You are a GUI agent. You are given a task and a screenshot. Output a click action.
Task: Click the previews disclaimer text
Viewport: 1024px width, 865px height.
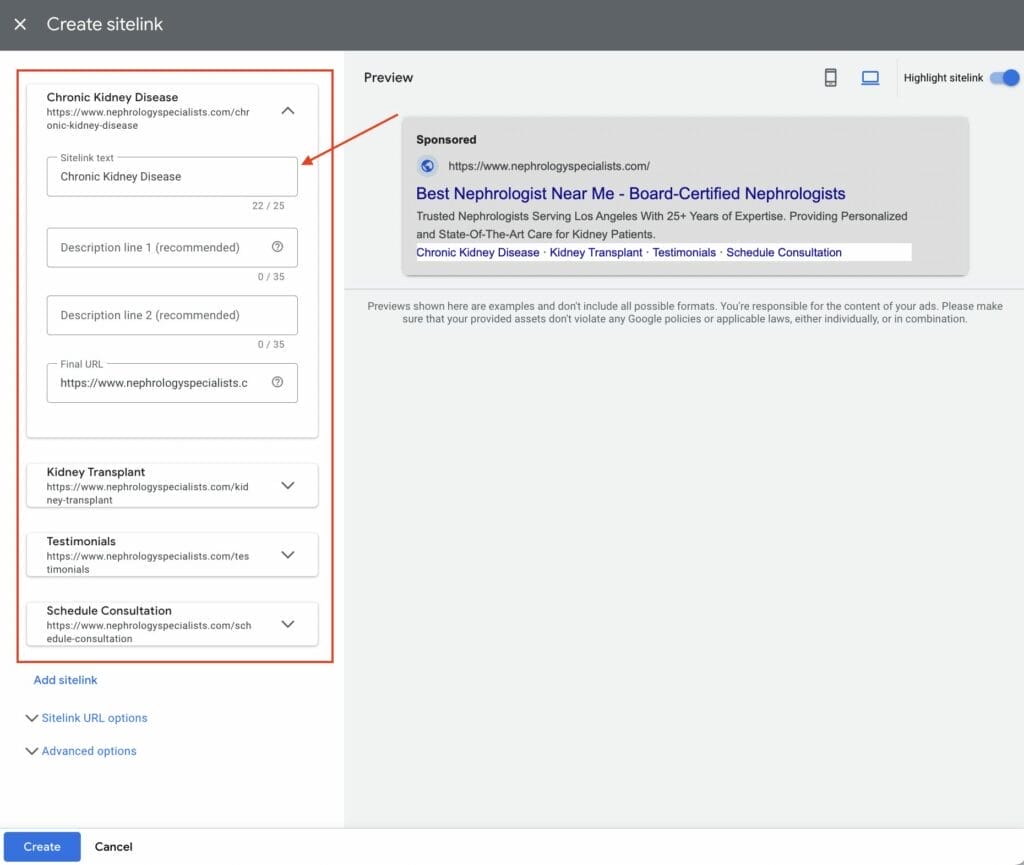684,312
